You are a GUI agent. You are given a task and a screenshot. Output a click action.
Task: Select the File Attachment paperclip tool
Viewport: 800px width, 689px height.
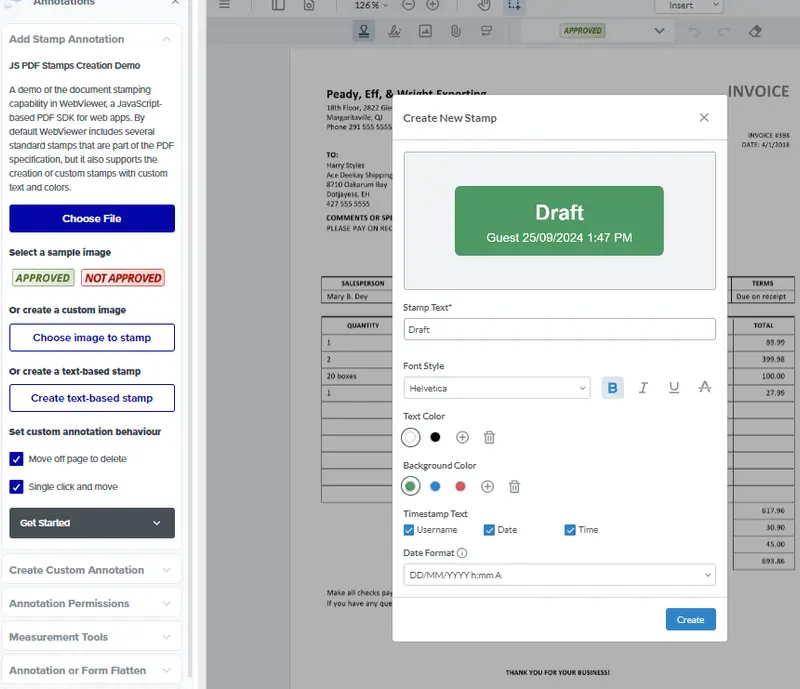(x=456, y=31)
